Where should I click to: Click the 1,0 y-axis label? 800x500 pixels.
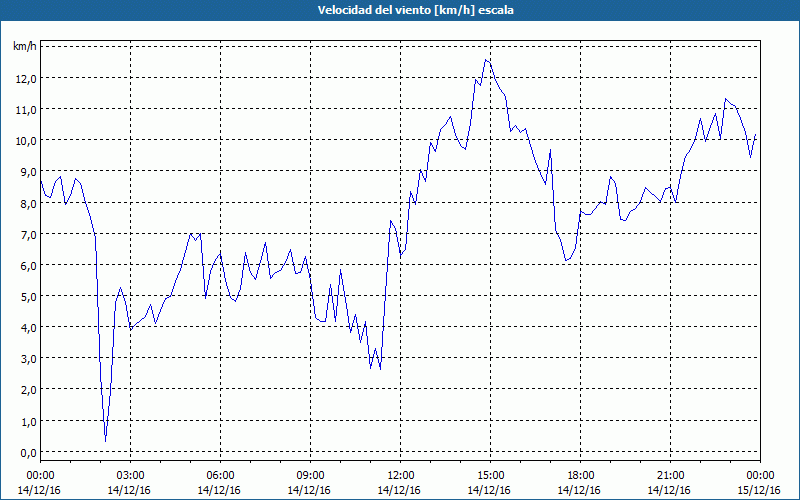(x=29, y=422)
